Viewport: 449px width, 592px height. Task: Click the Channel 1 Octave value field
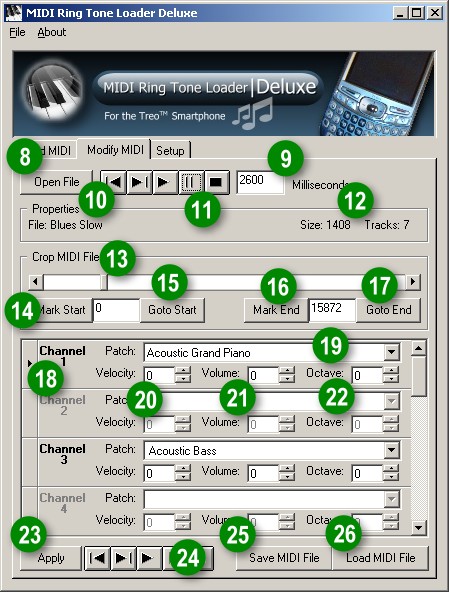pyautogui.click(x=368, y=375)
